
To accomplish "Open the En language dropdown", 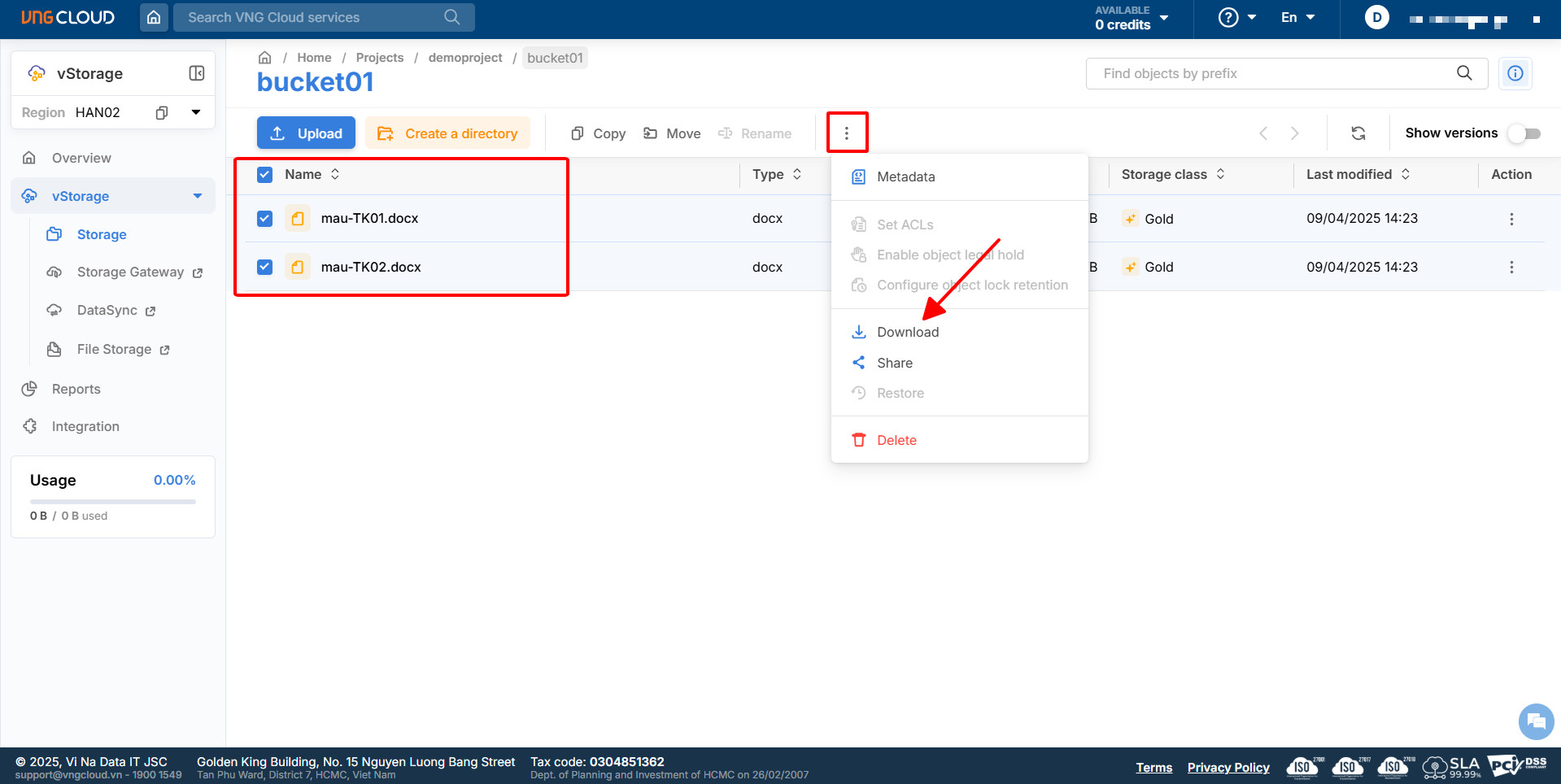I will pyautogui.click(x=1297, y=17).
